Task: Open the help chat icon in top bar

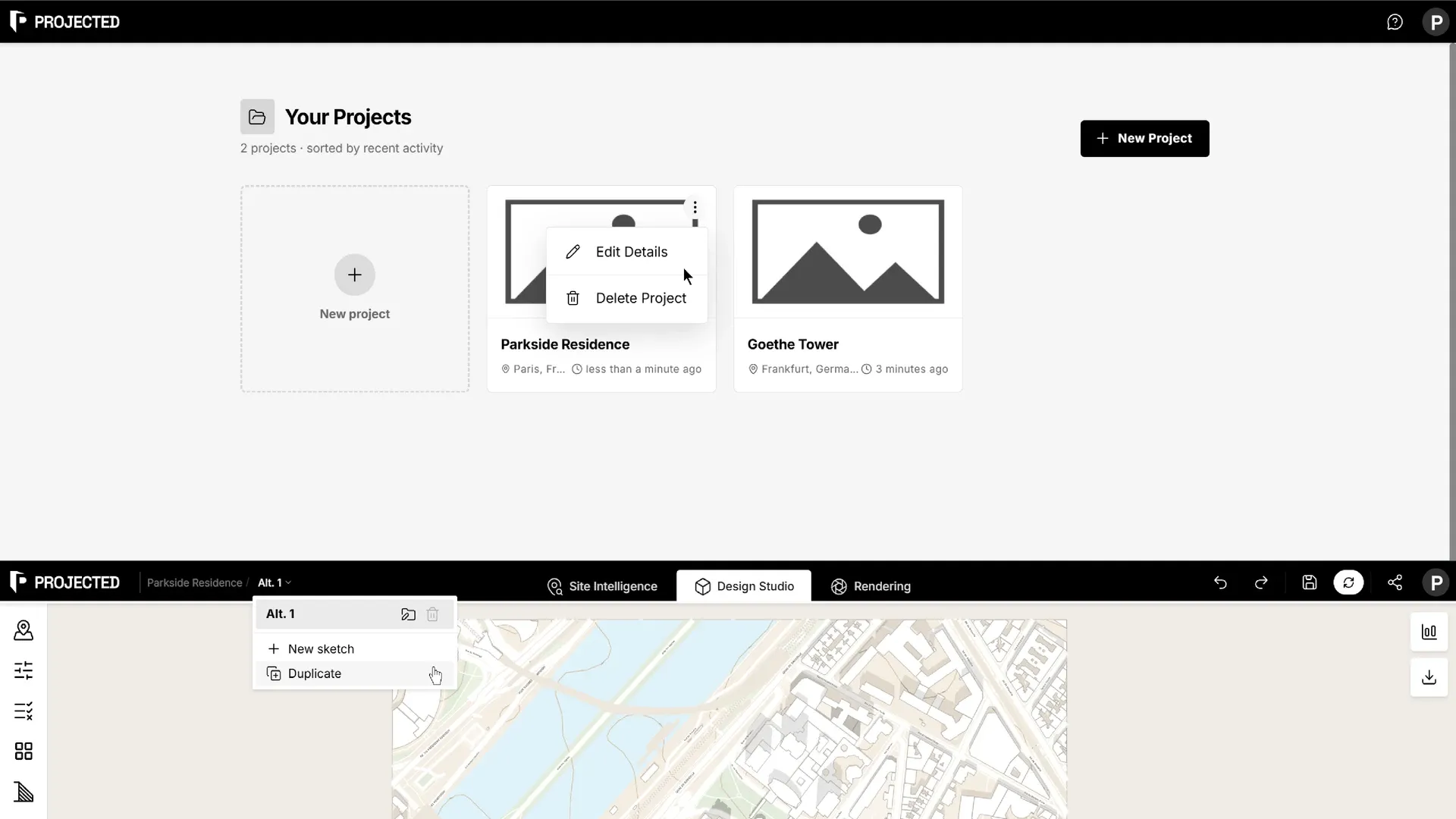Action: point(1395,22)
